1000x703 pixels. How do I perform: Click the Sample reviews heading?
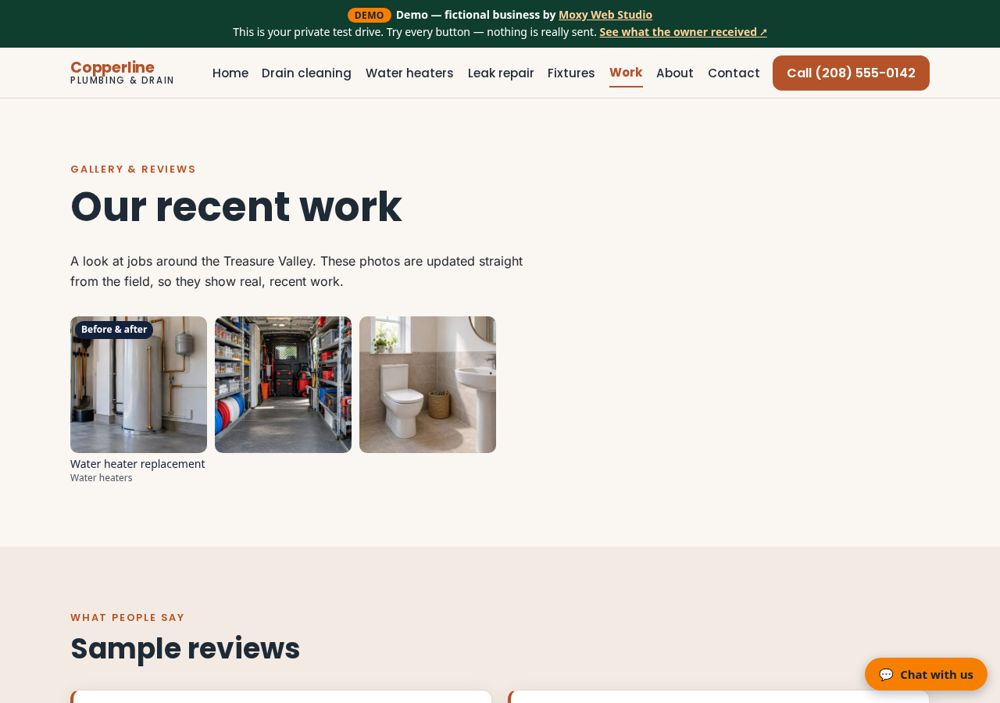point(185,648)
